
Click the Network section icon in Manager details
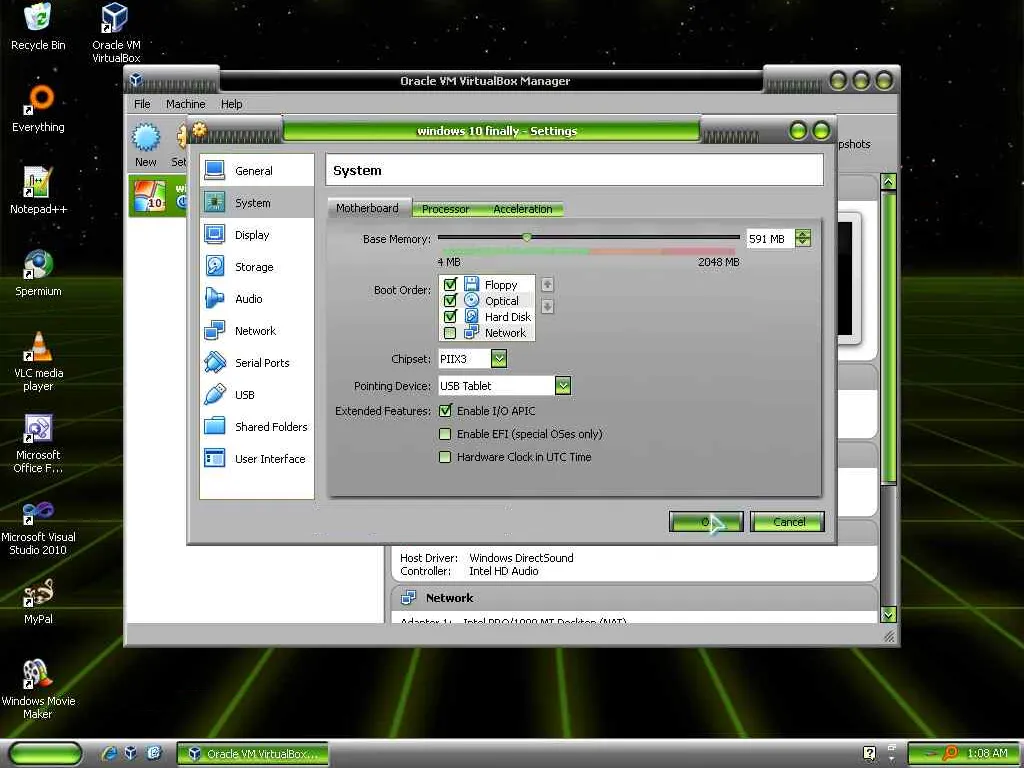408,597
